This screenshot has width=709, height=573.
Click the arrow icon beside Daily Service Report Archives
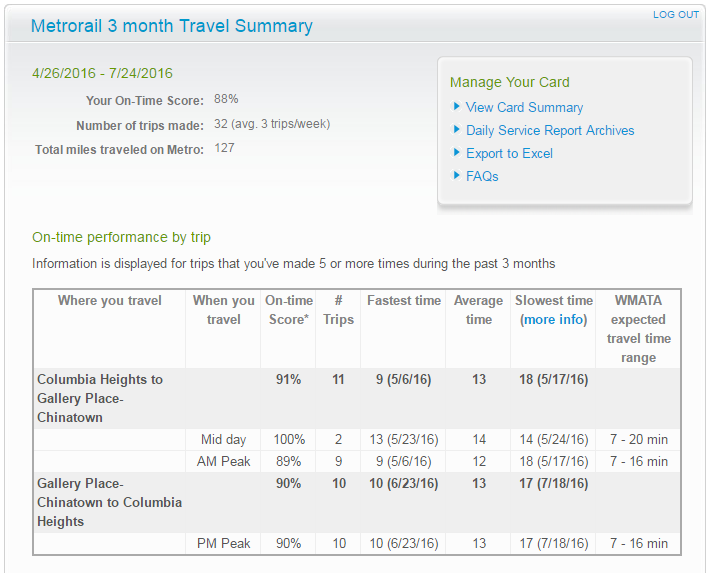456,130
